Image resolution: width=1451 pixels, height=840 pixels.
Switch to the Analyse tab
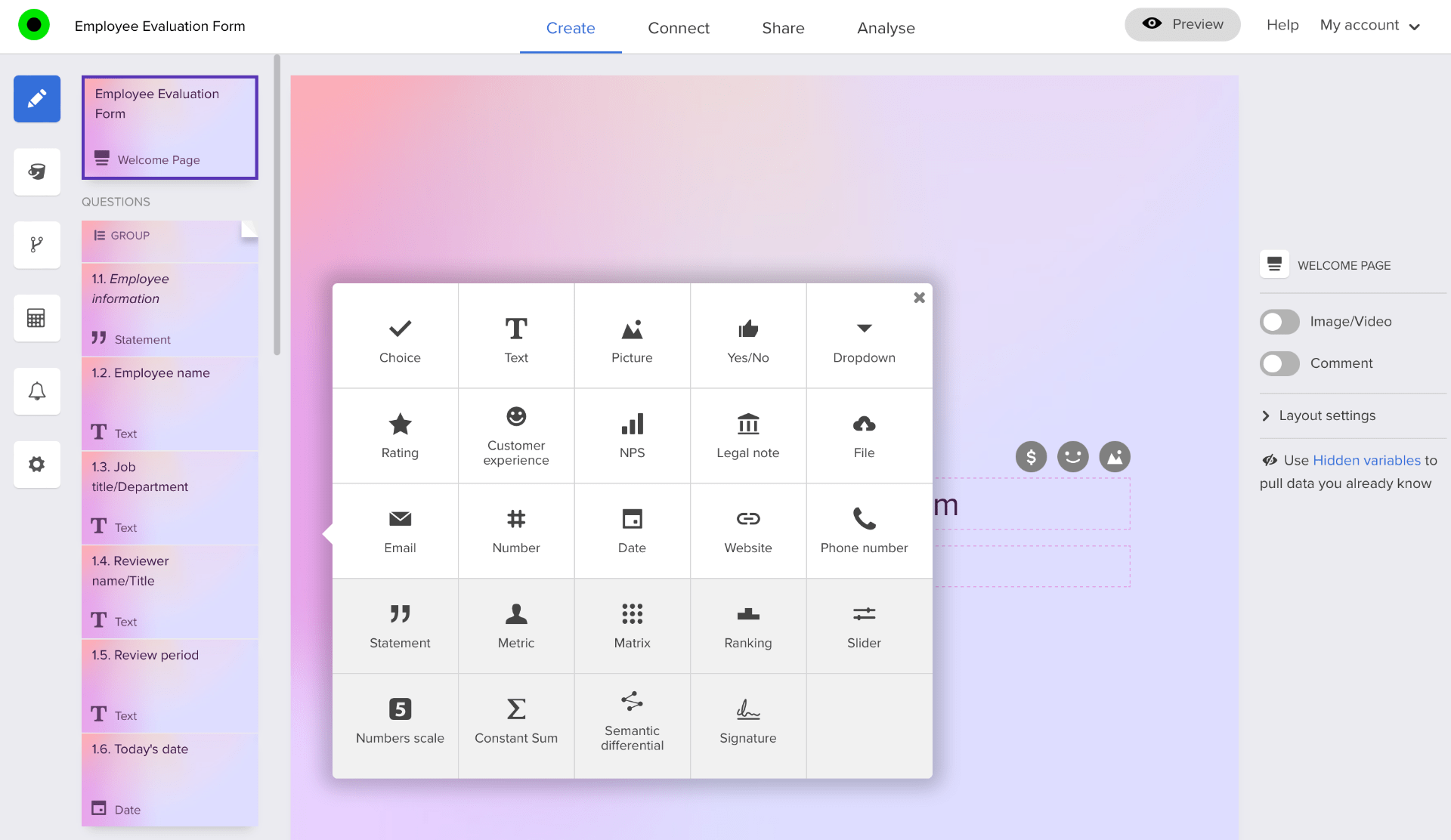(x=885, y=28)
